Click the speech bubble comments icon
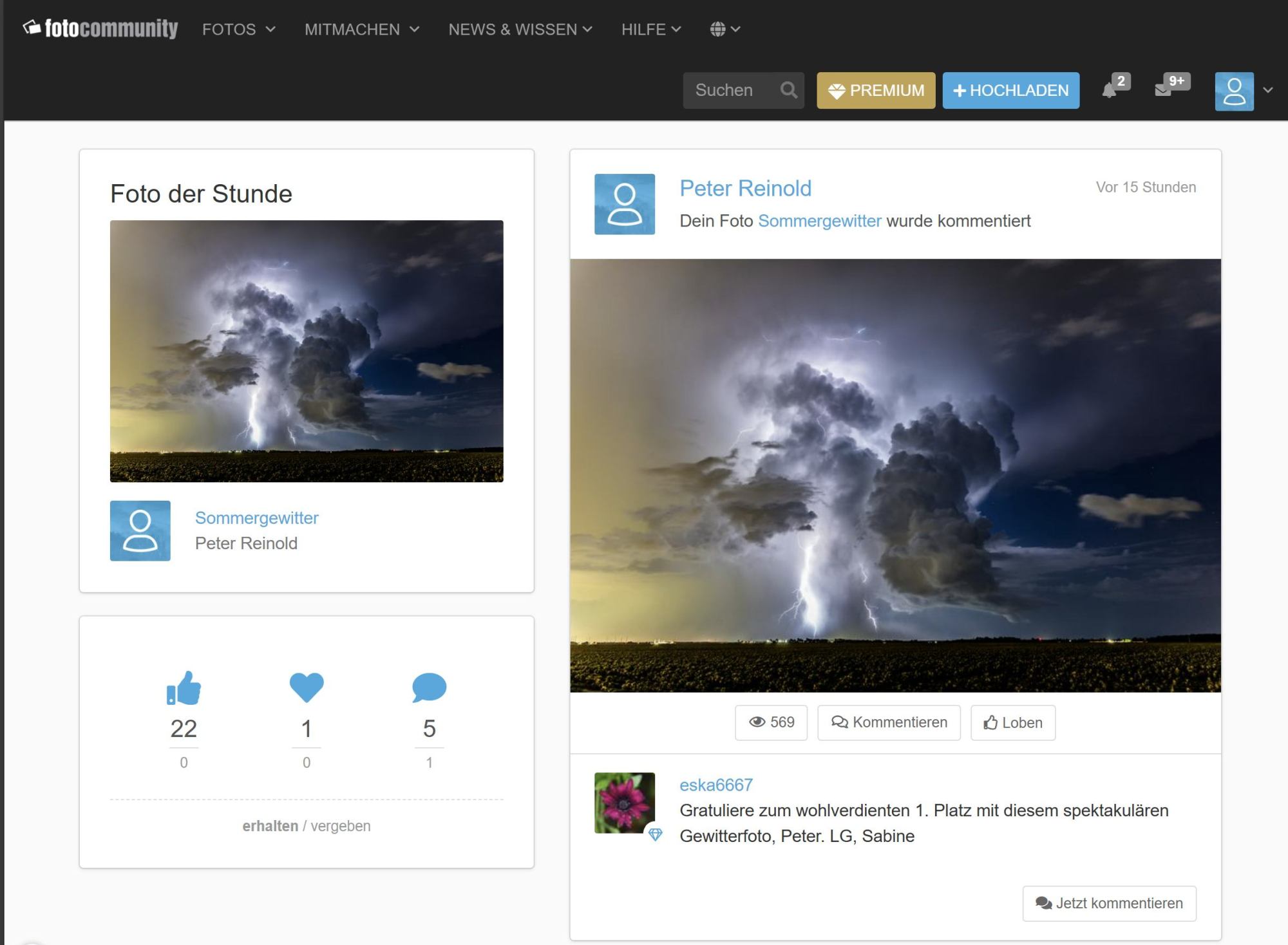 [429, 688]
